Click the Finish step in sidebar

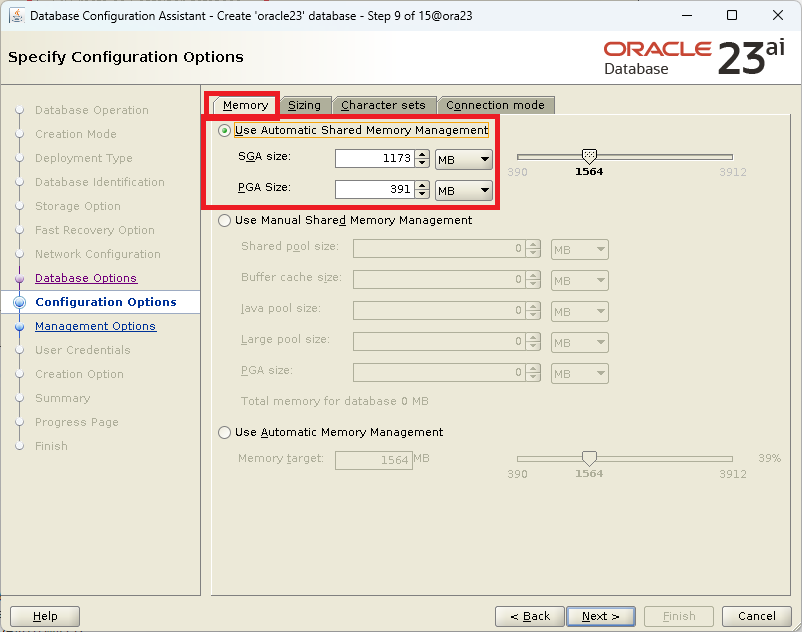pos(51,446)
